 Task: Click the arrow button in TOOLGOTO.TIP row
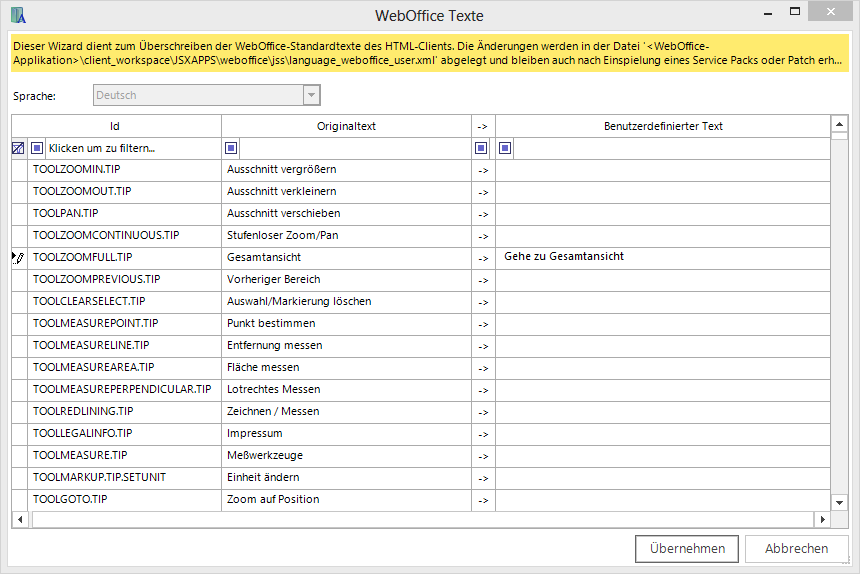[483, 500]
